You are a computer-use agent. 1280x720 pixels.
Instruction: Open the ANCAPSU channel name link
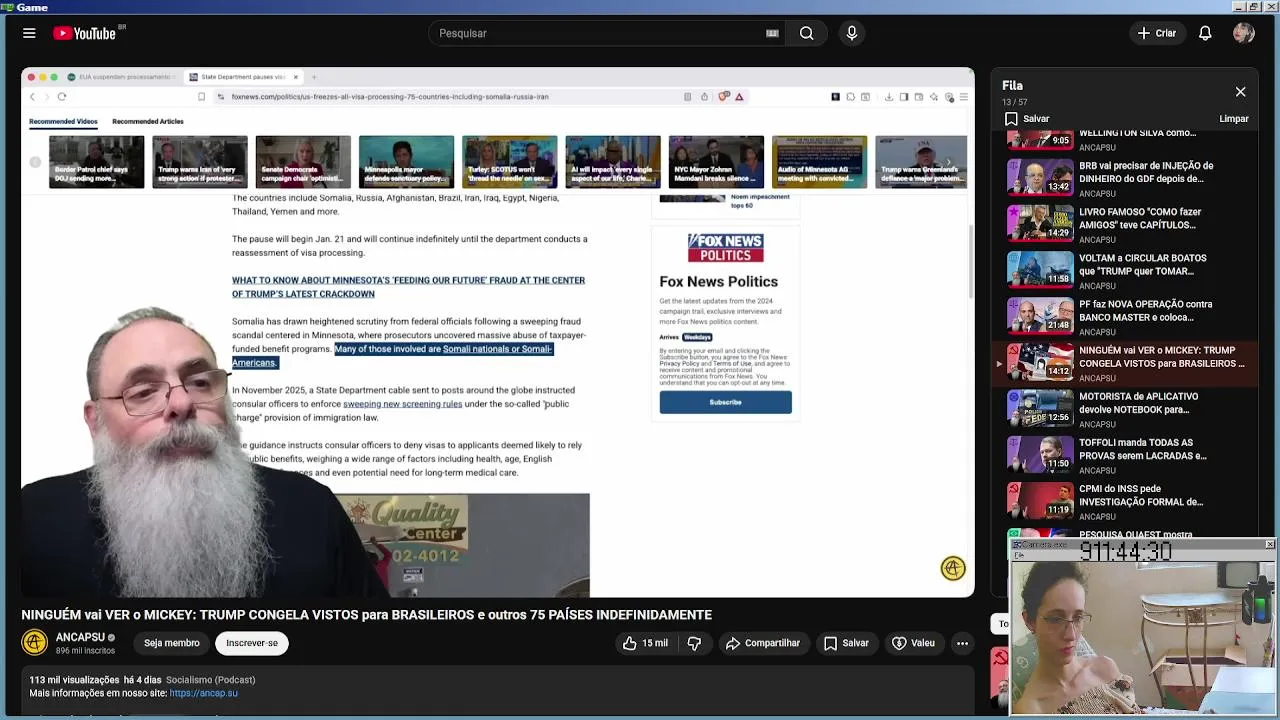click(80, 637)
